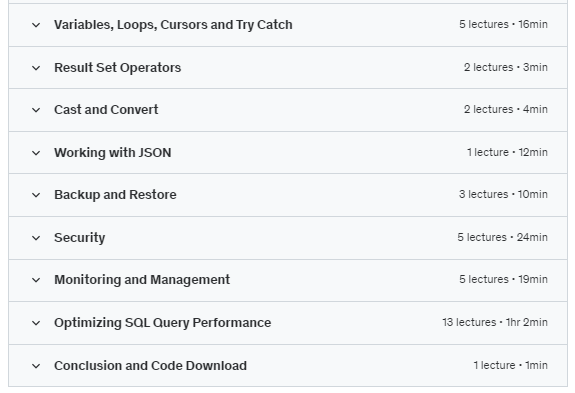The image size is (575, 393).
Task: Select the Working with JSON title
Action: (x=113, y=153)
